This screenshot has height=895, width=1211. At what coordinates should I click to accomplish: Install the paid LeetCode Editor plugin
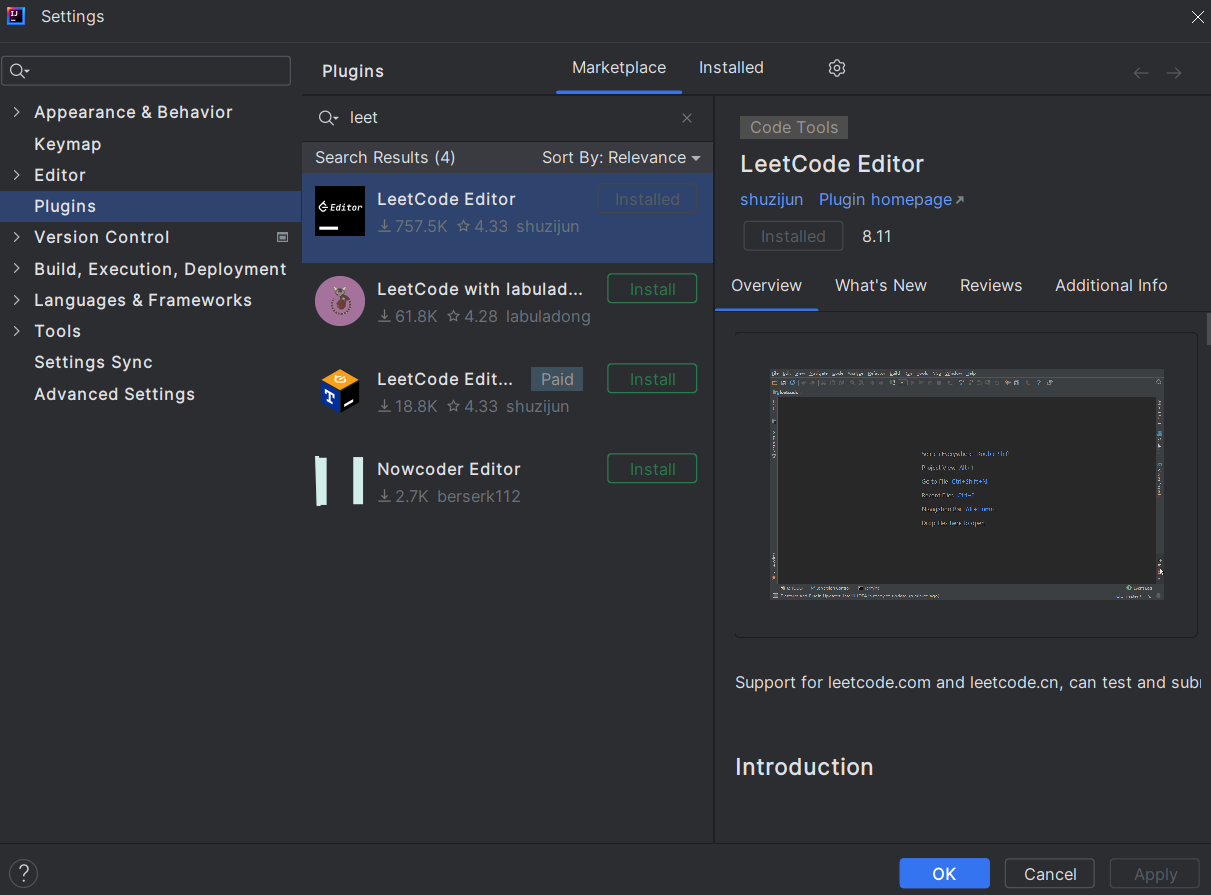652,379
